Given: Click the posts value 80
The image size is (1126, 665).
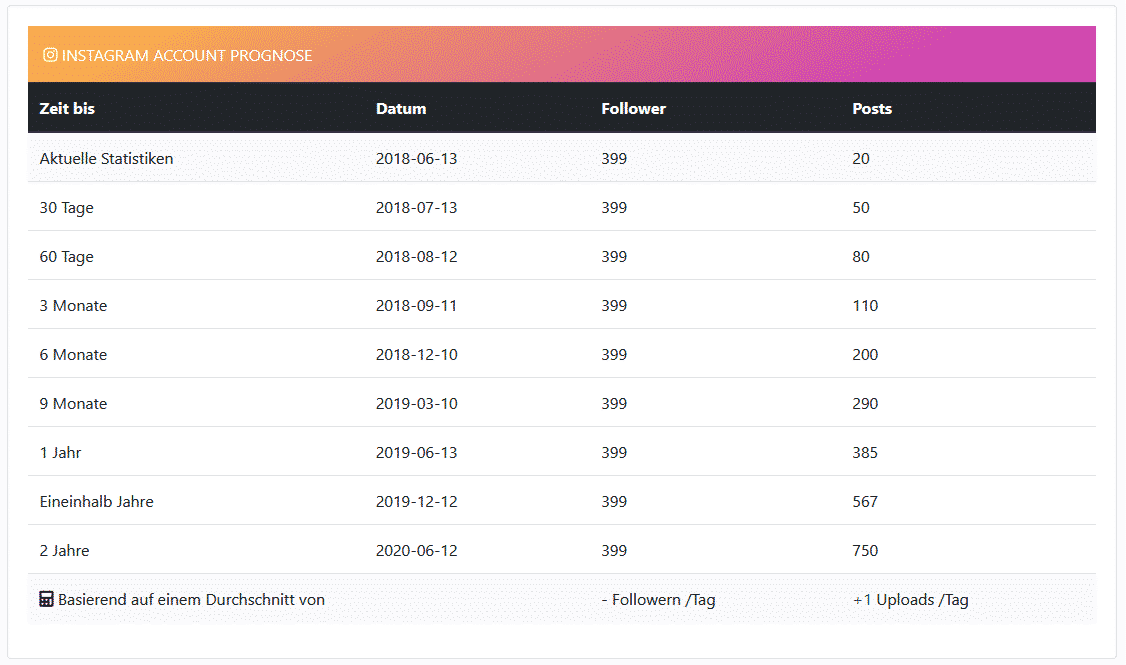Looking at the screenshot, I should (x=861, y=256).
